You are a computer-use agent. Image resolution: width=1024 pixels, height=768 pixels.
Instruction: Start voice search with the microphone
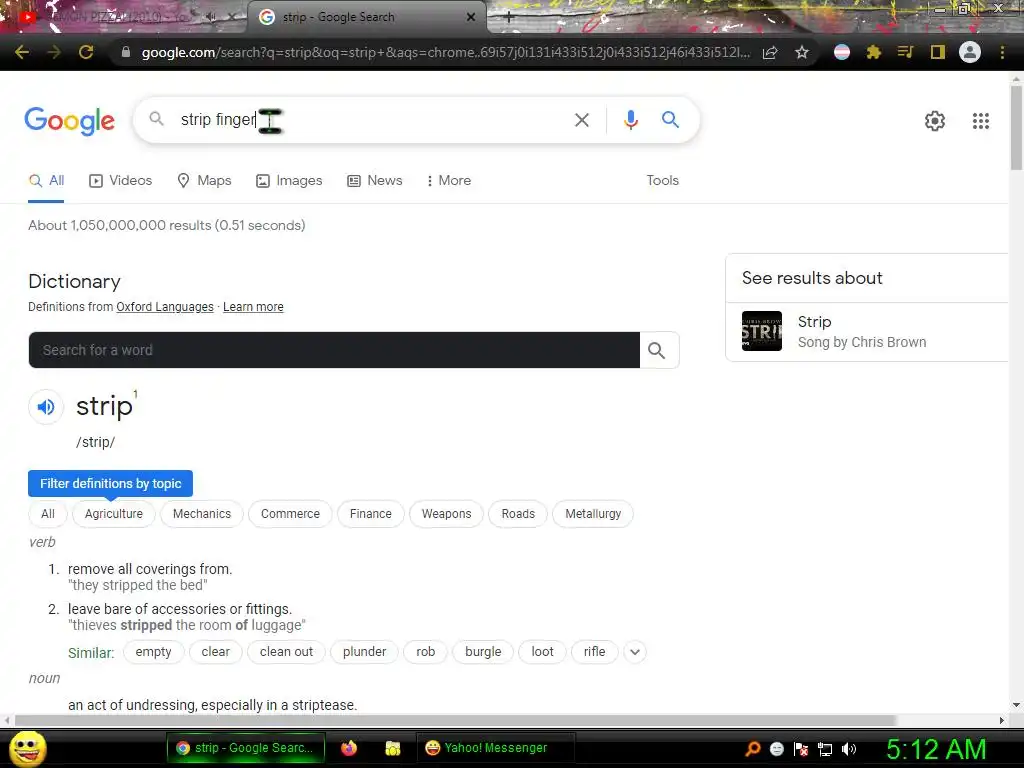[x=630, y=120]
